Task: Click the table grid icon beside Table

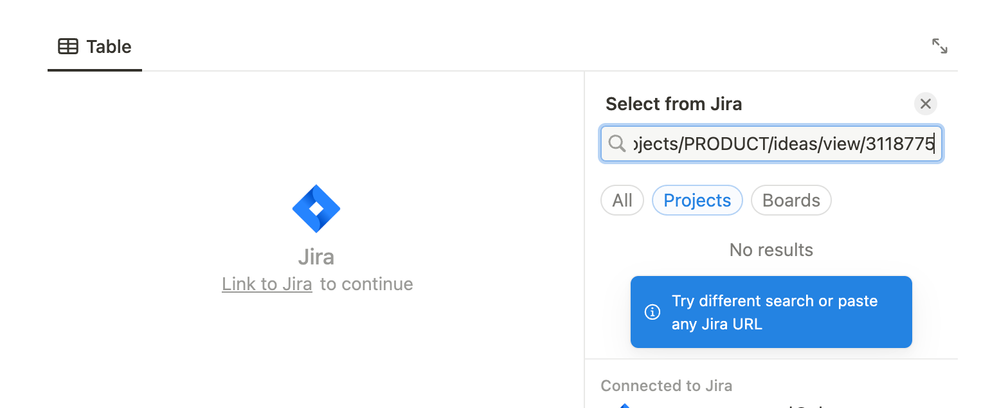Action: [x=68, y=47]
